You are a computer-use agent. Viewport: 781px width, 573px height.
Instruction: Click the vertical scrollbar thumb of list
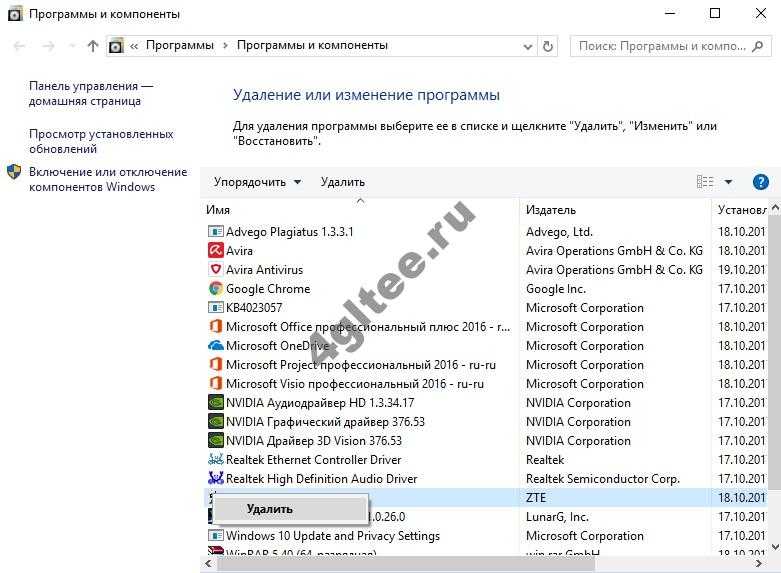click(775, 352)
